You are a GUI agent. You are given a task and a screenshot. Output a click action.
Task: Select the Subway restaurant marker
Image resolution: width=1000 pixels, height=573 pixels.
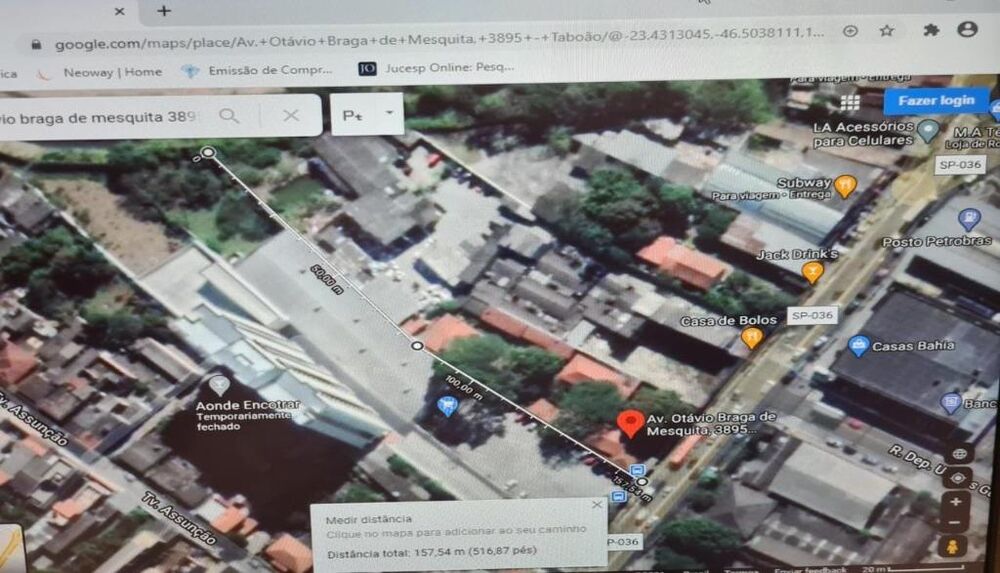[x=844, y=184]
